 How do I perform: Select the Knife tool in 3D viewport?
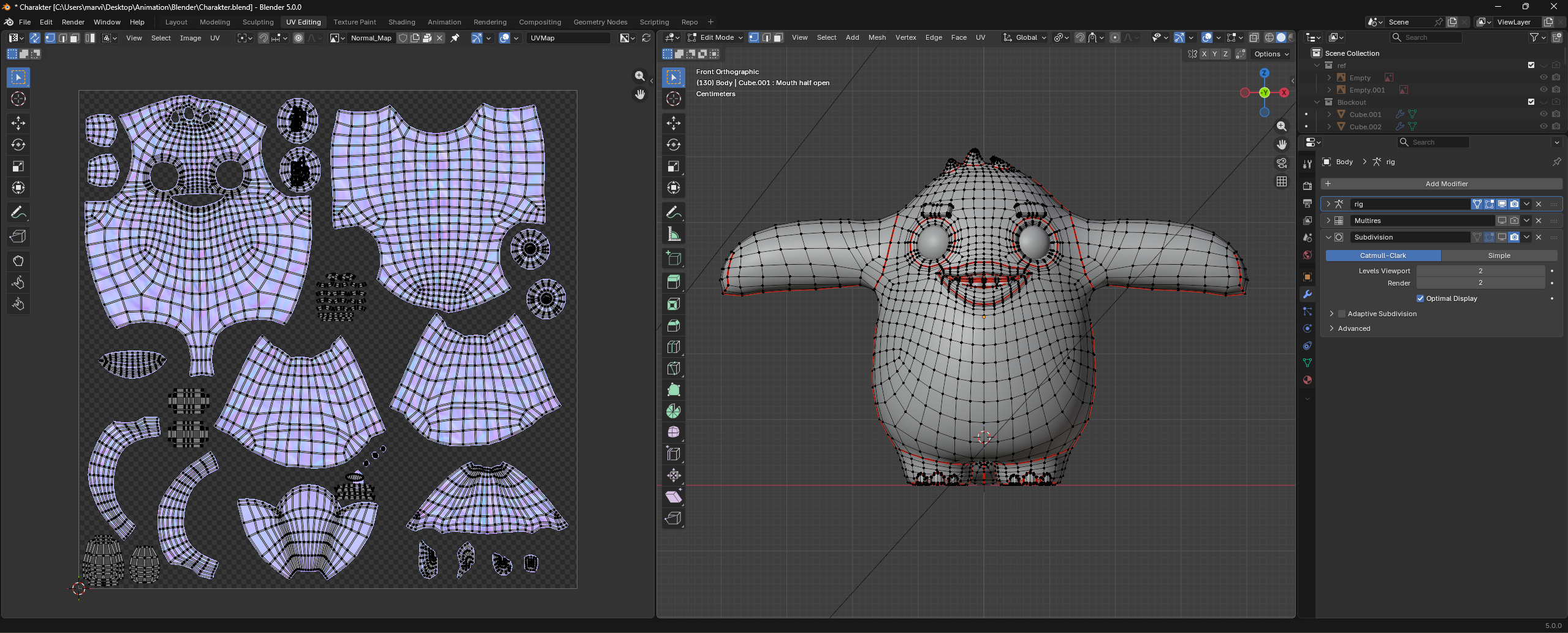674,369
